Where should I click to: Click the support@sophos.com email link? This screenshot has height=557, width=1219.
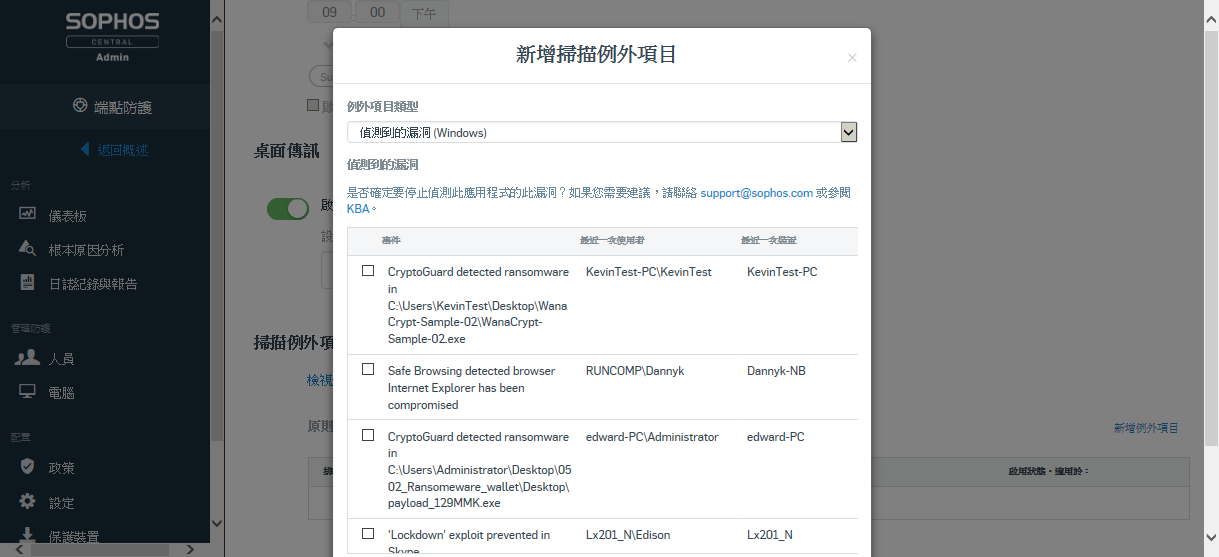(756, 192)
